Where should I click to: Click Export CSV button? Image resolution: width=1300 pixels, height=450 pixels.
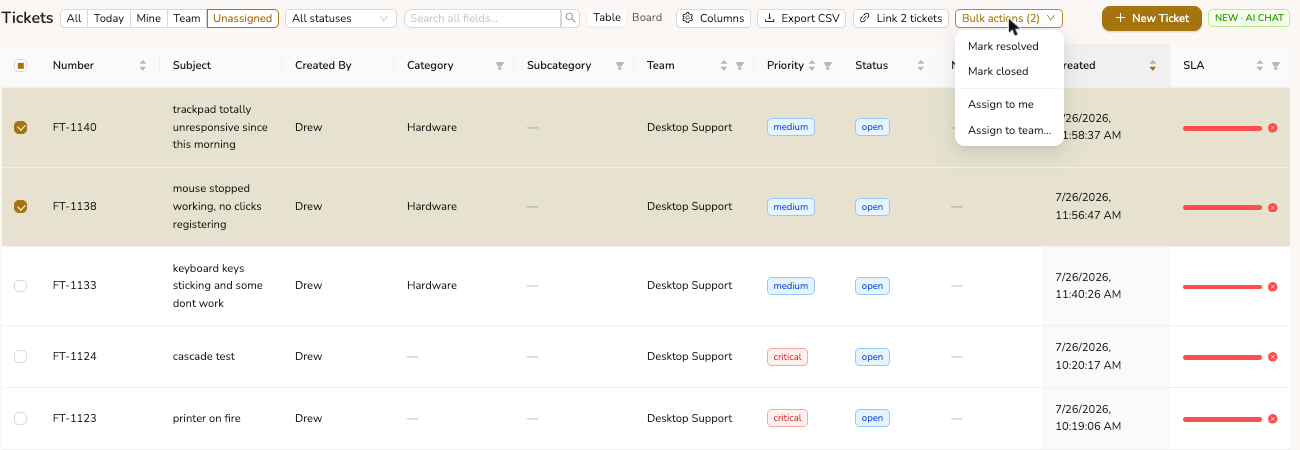802,18
